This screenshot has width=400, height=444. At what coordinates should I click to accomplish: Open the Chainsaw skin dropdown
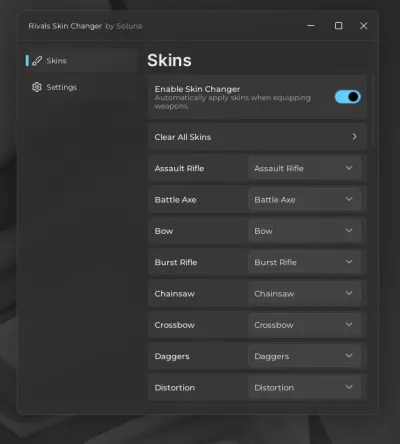(304, 293)
